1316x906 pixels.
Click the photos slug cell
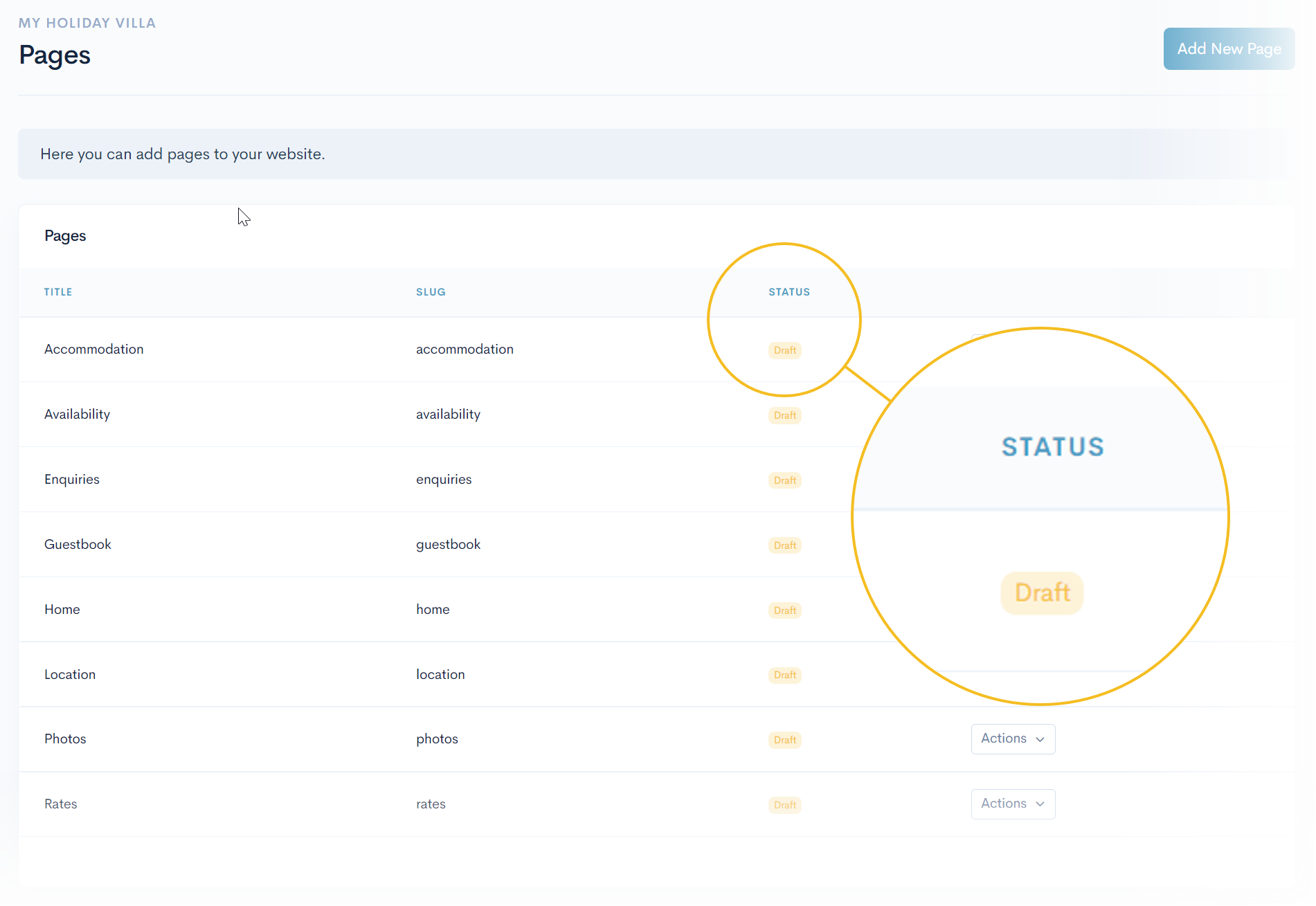[437, 739]
